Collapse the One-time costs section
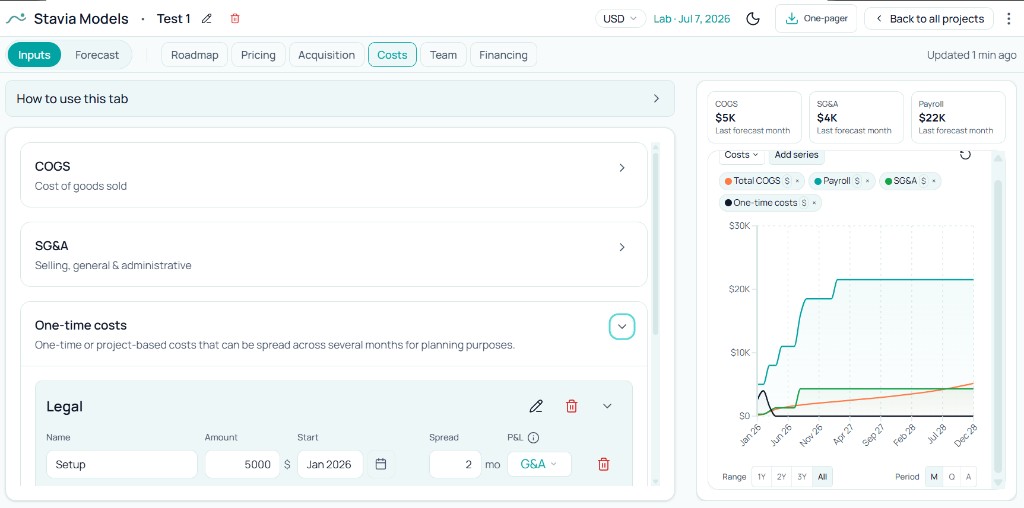The height and width of the screenshot is (508, 1024). (622, 326)
